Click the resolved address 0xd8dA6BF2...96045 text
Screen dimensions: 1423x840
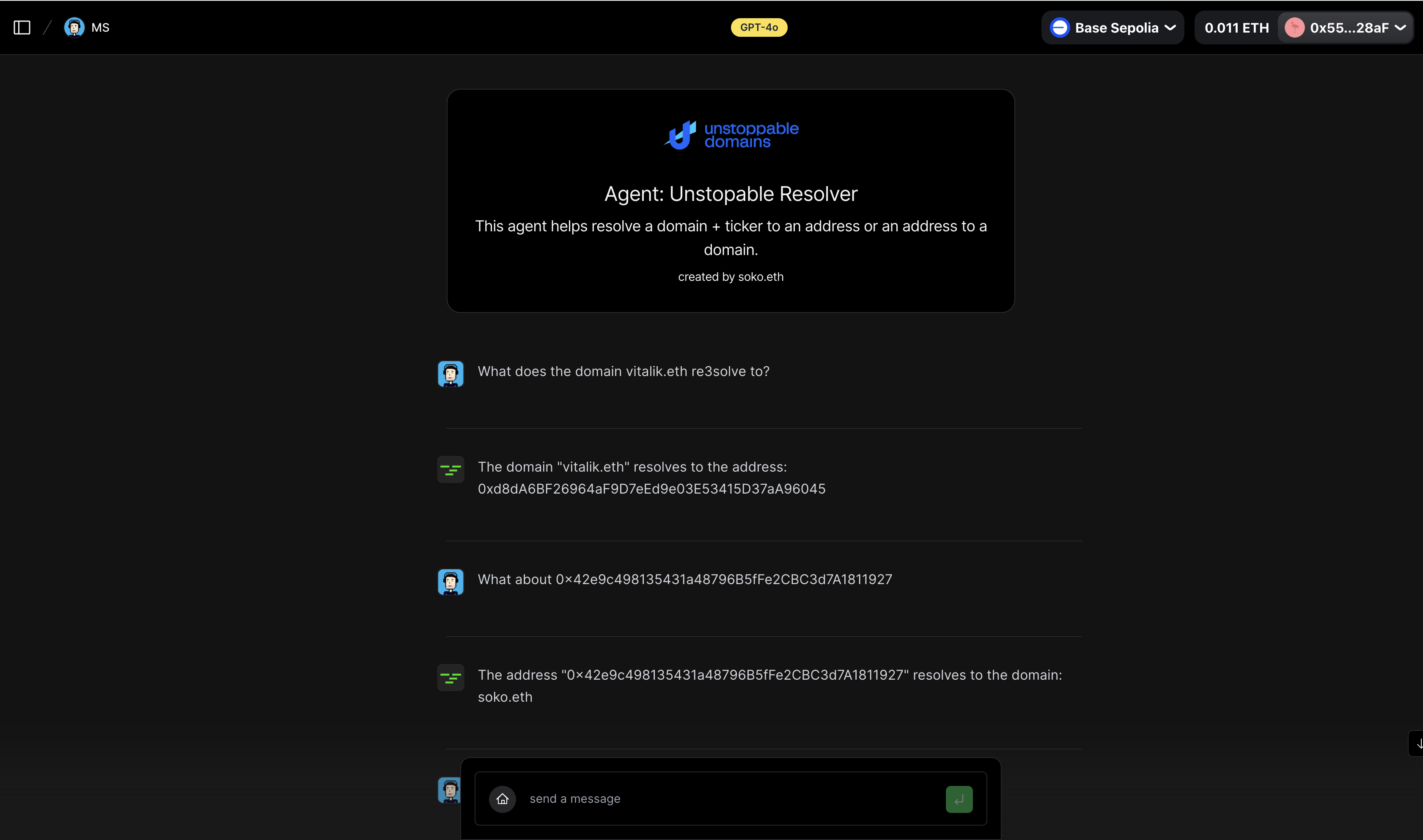coord(651,489)
